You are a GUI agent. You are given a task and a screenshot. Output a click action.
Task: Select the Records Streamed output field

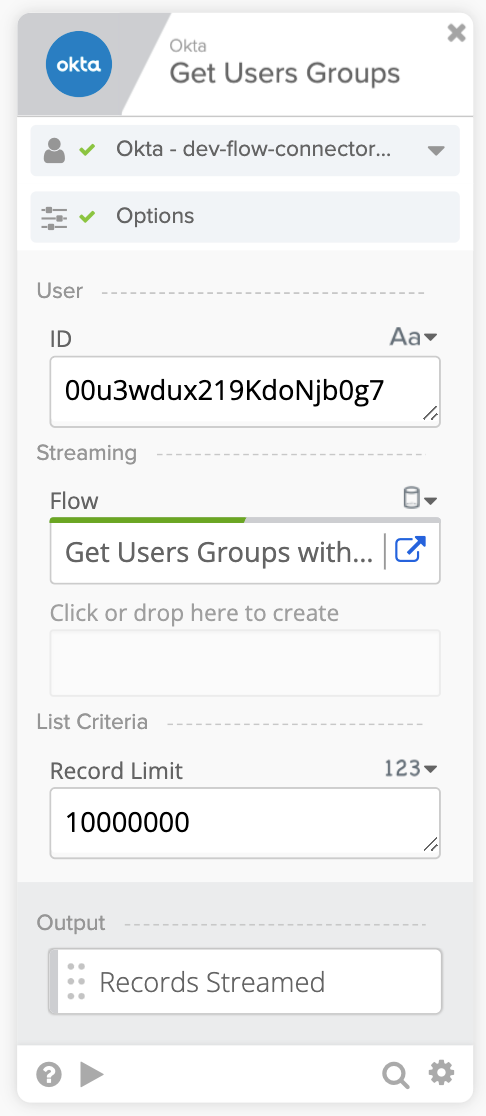coord(245,981)
